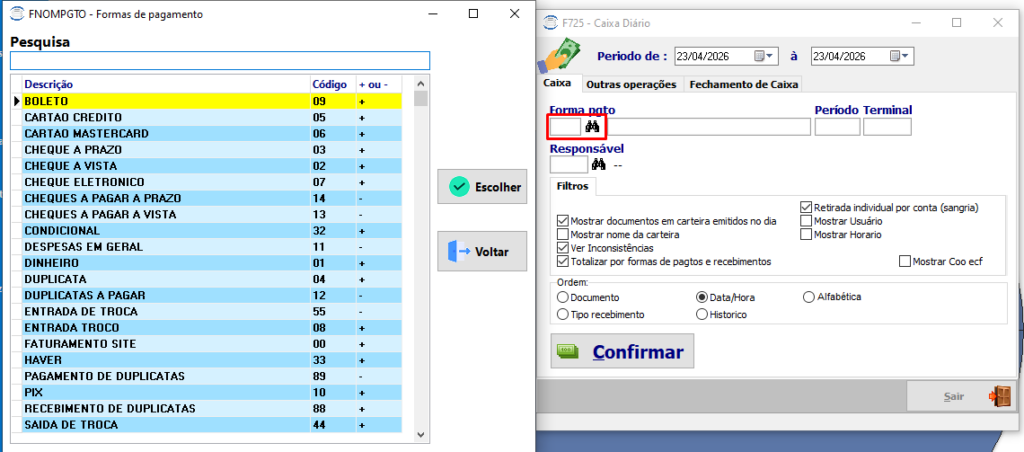Click the money-in-hand Caixa Diário icon

[558, 57]
